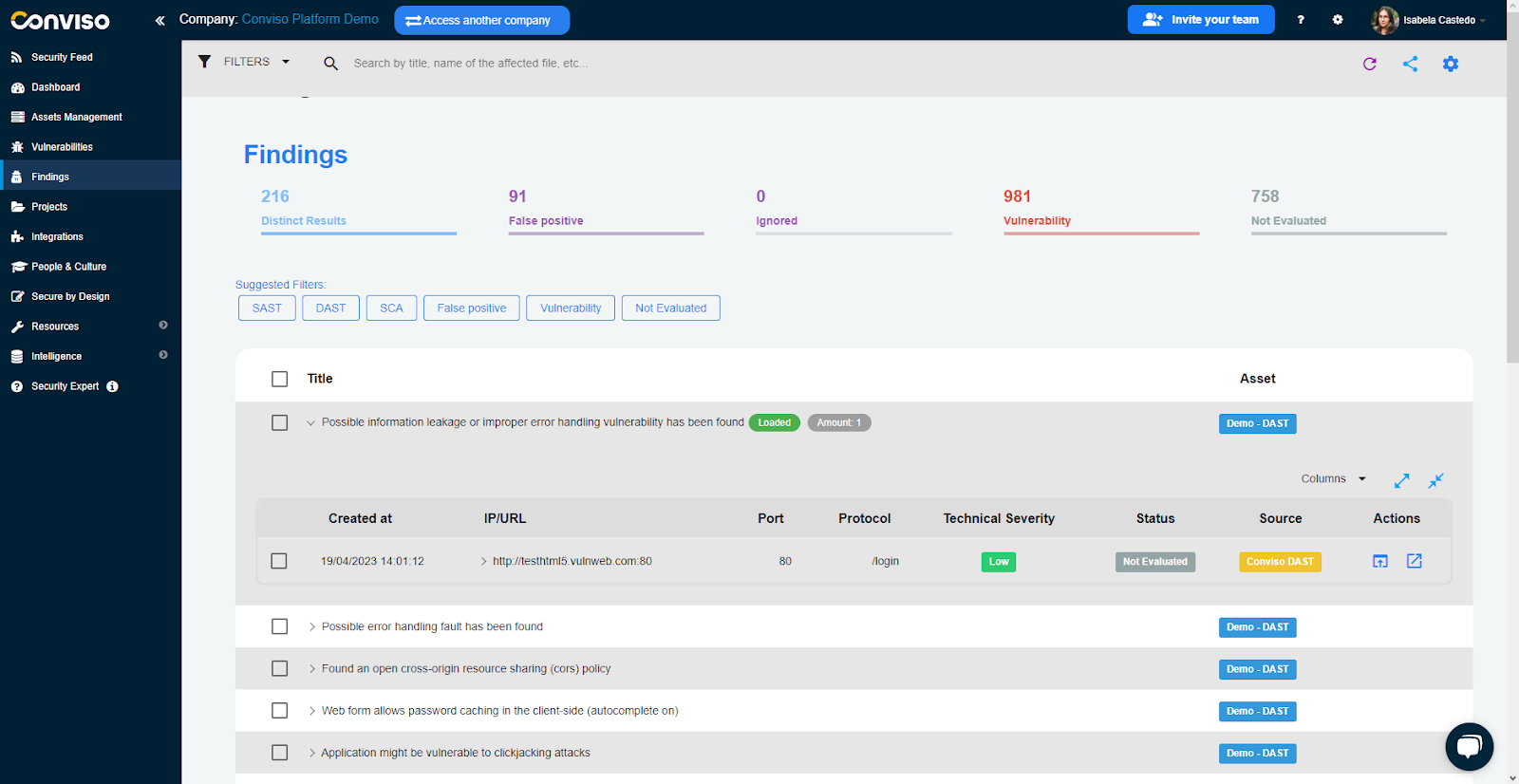
Task: Open Vulnerabilities in the sidebar
Action: [62, 147]
